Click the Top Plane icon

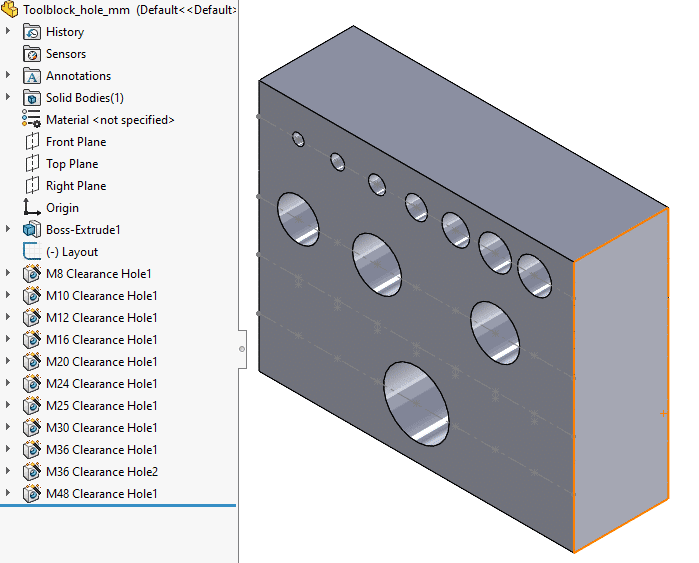(32, 164)
